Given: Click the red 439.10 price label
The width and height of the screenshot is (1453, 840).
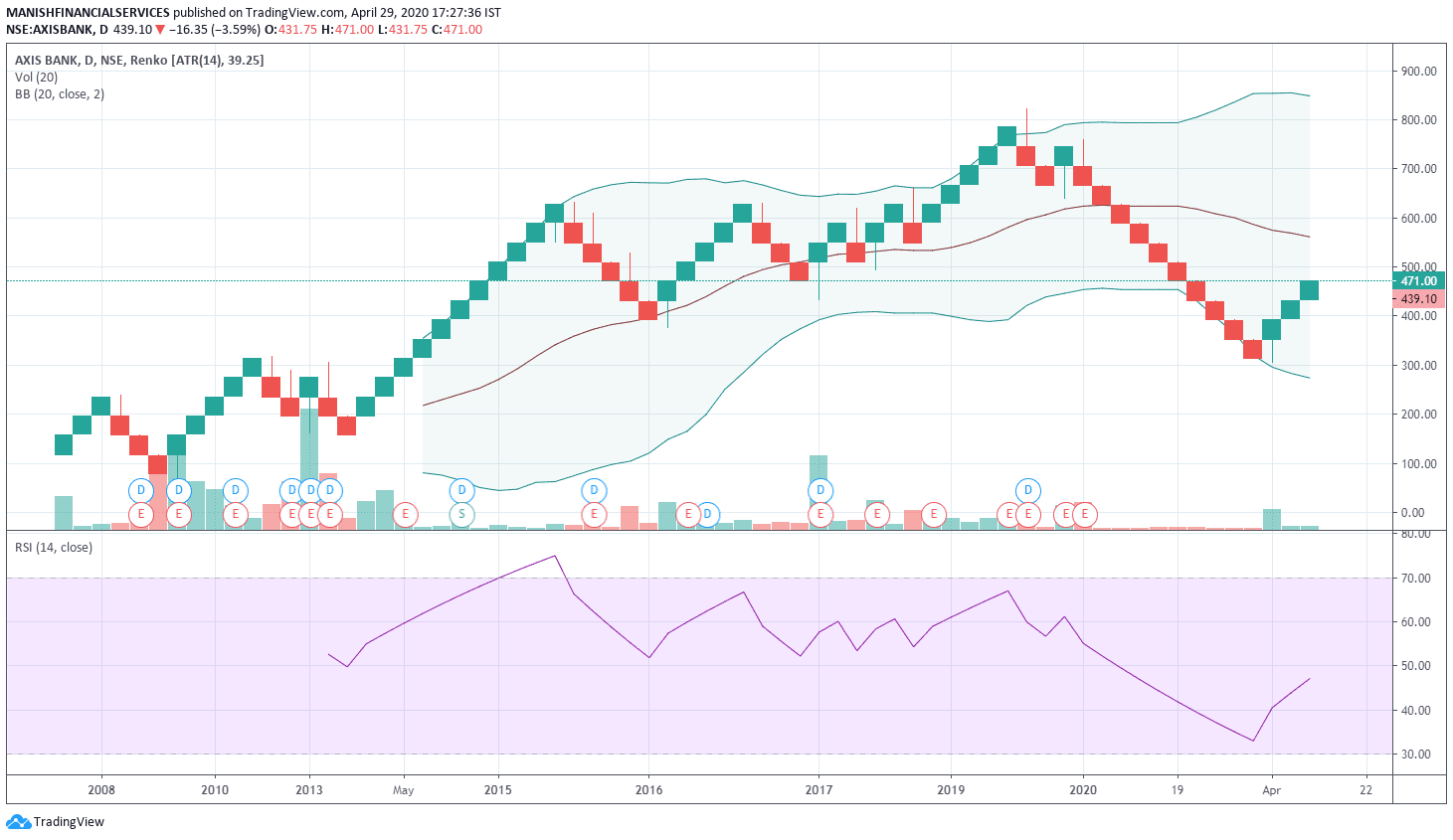Looking at the screenshot, I should (x=1418, y=299).
